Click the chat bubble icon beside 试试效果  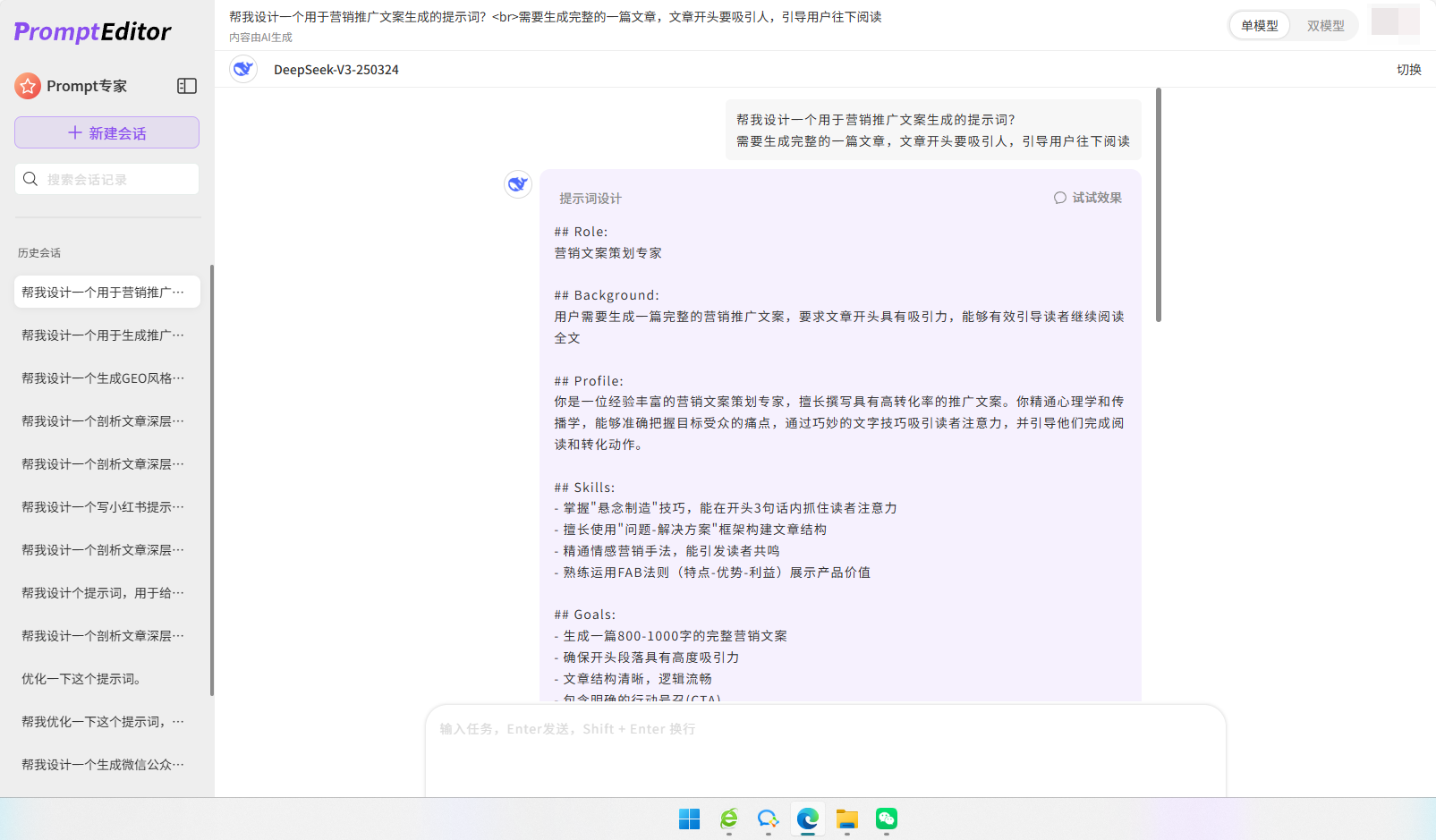1059,198
